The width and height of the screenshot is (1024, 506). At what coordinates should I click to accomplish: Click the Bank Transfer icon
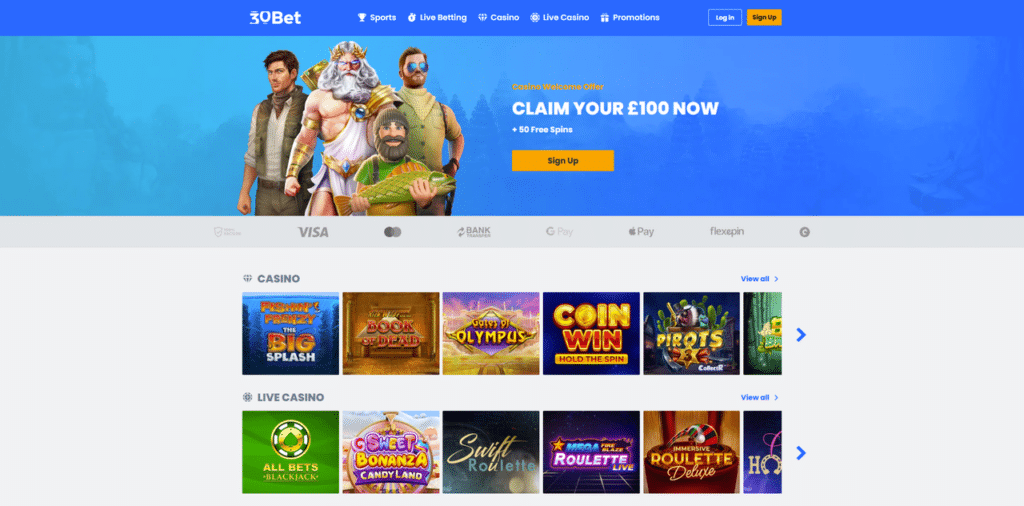474,232
